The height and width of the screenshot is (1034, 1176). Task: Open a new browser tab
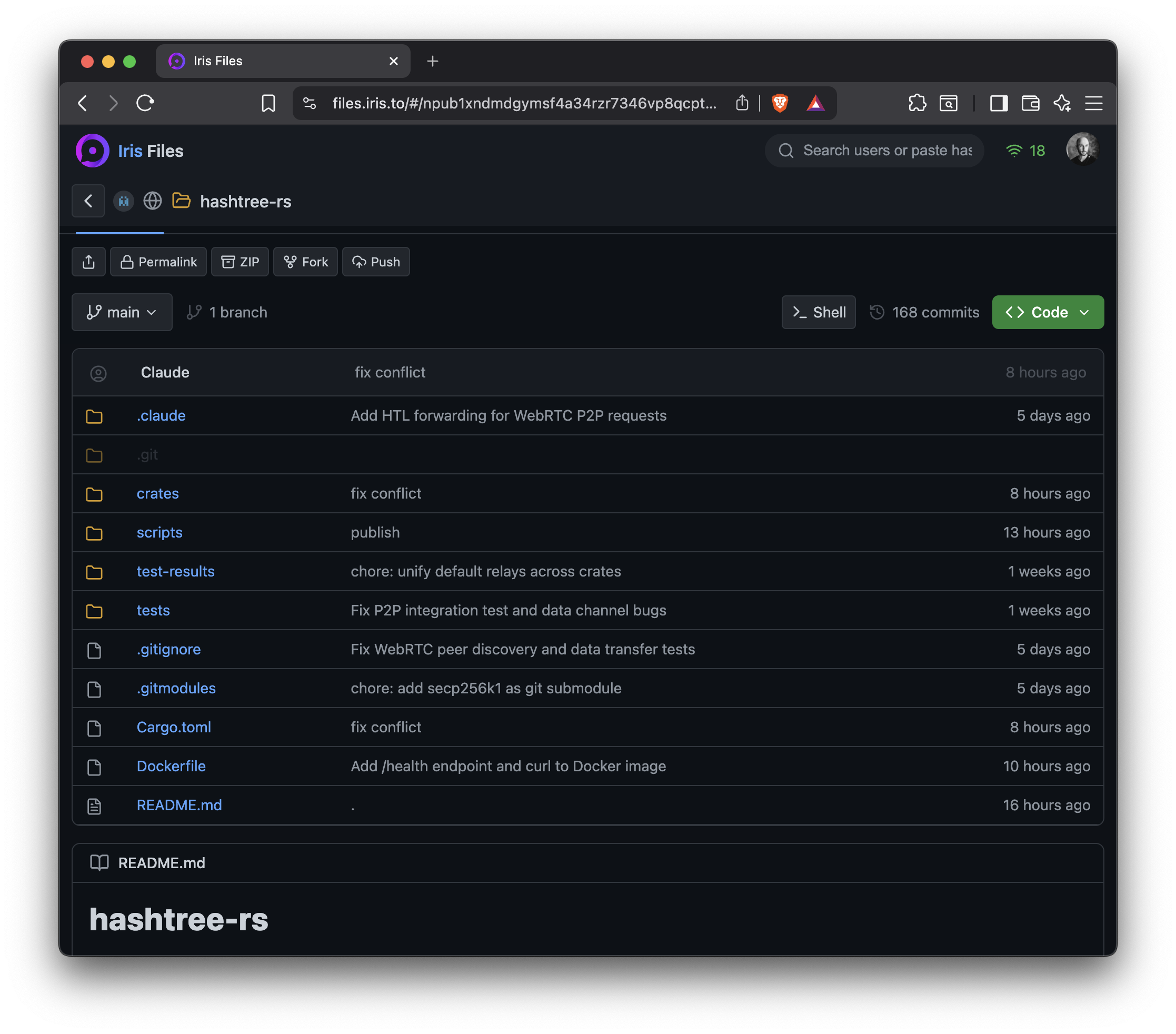tap(433, 61)
